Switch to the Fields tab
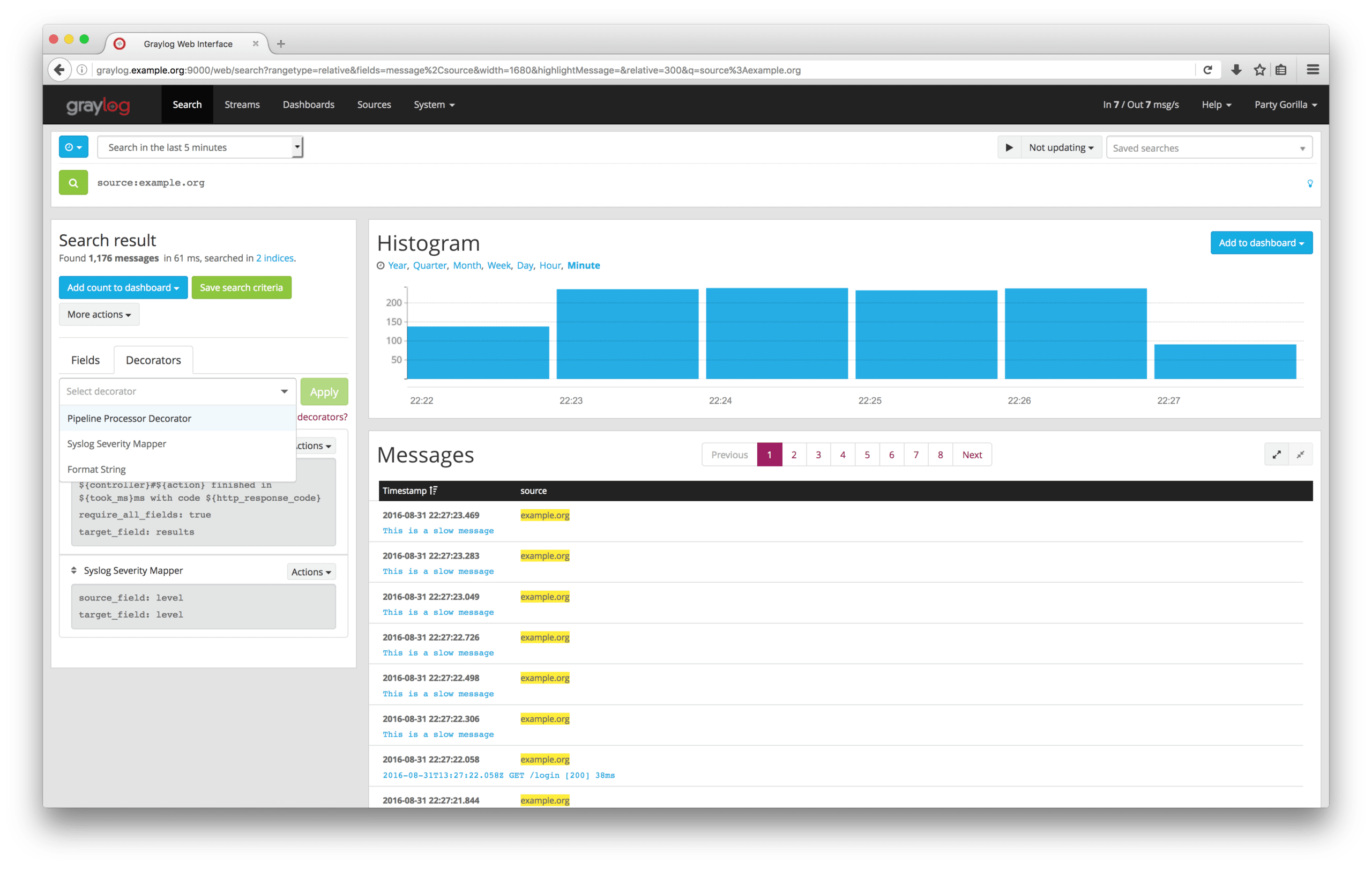1372x869 pixels. click(x=85, y=360)
